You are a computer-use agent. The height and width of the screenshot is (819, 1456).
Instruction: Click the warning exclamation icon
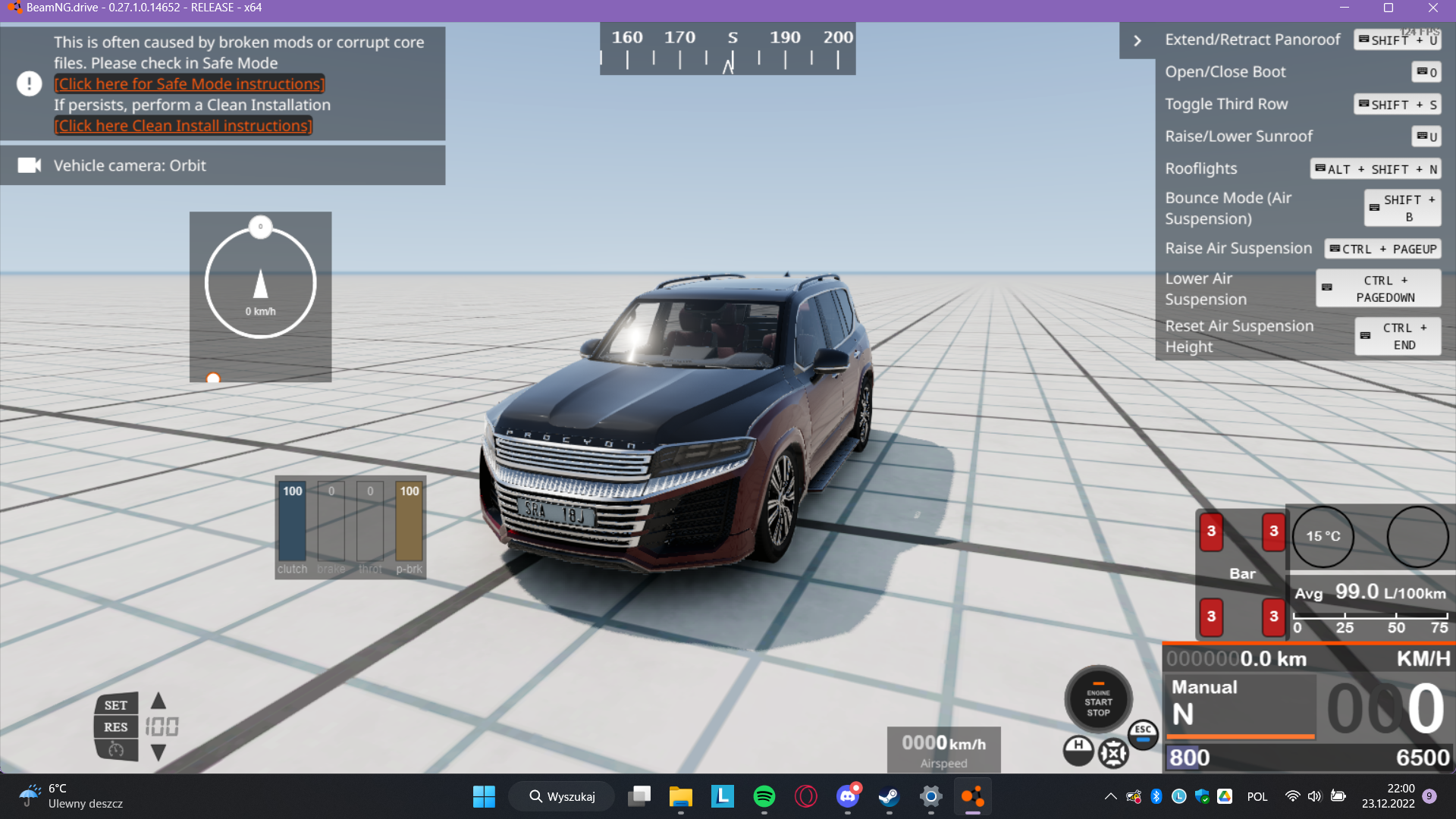point(29,83)
